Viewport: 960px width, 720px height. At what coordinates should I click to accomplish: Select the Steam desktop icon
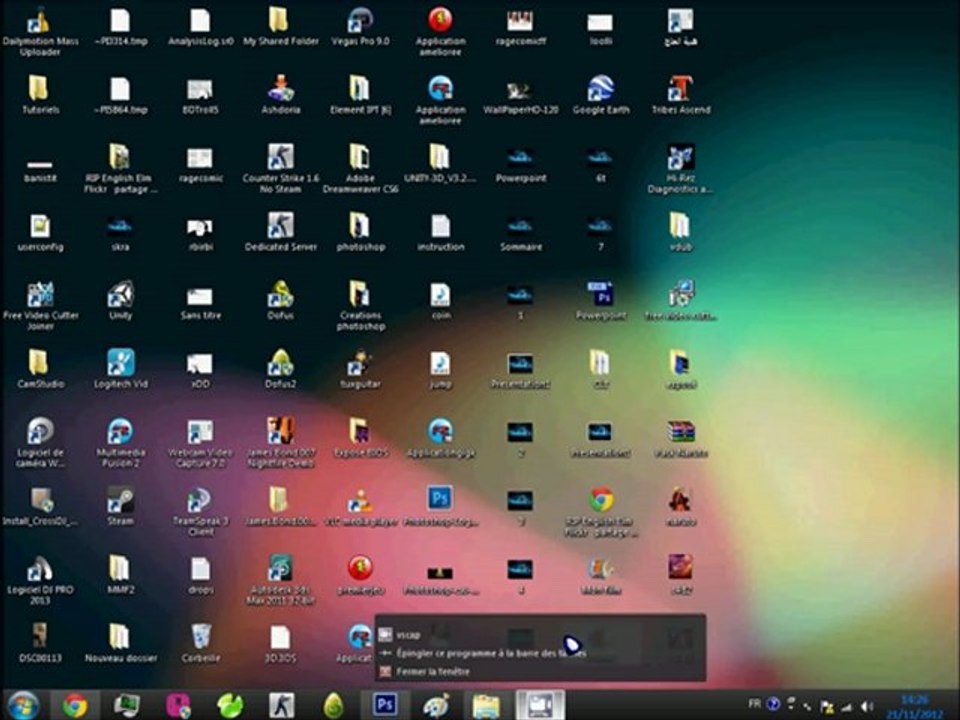click(120, 500)
